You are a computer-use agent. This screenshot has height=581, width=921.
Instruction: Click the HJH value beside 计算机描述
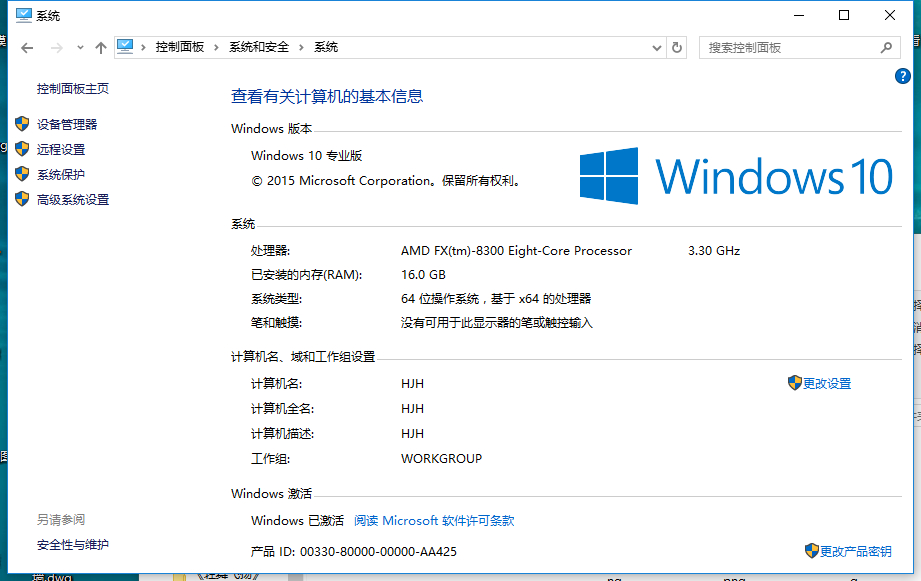click(x=412, y=434)
